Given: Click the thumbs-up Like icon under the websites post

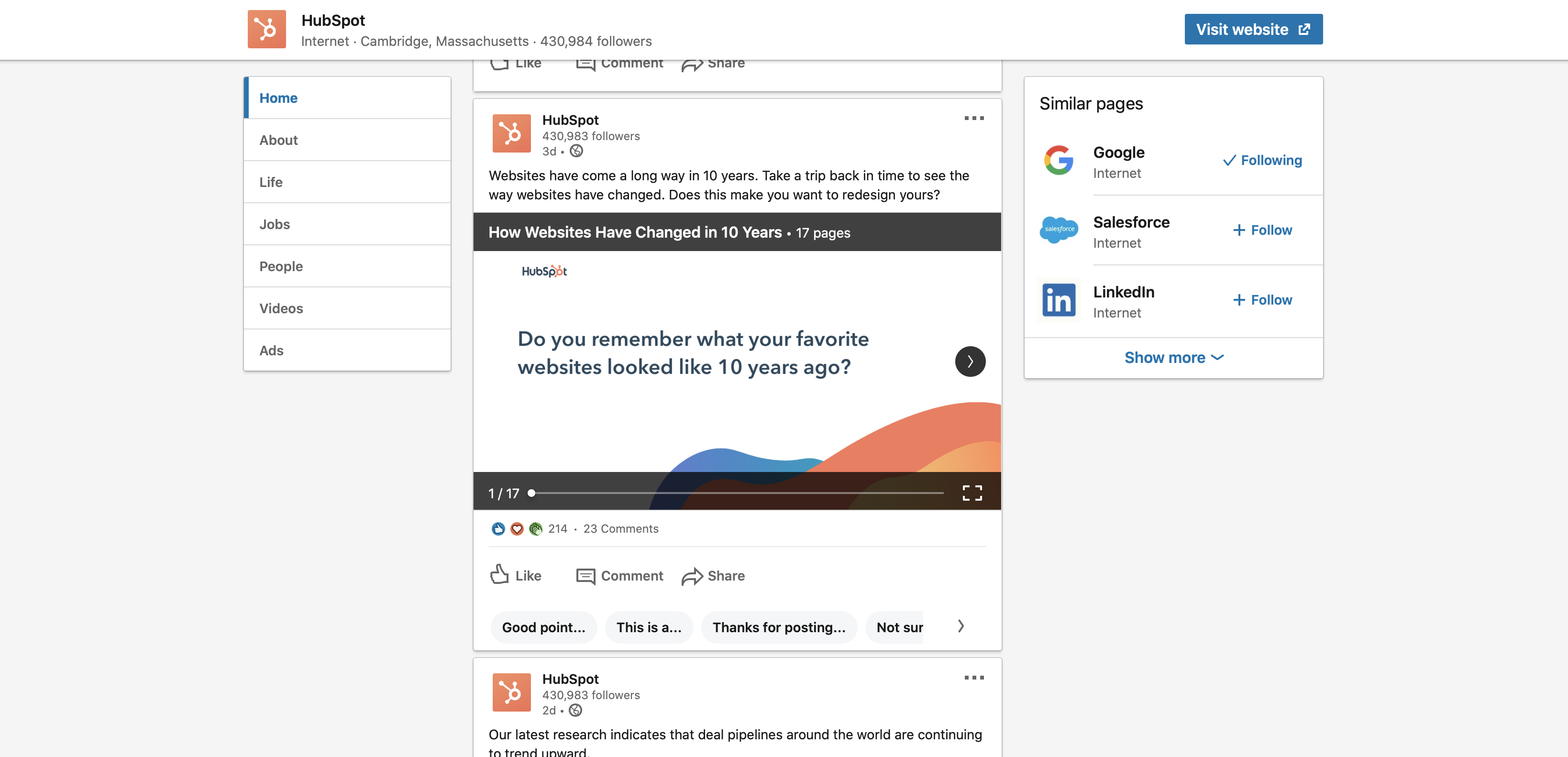Looking at the screenshot, I should (x=499, y=574).
